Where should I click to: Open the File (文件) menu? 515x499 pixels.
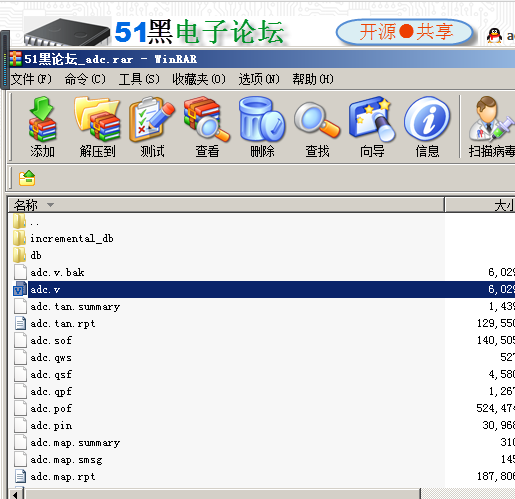click(31, 79)
